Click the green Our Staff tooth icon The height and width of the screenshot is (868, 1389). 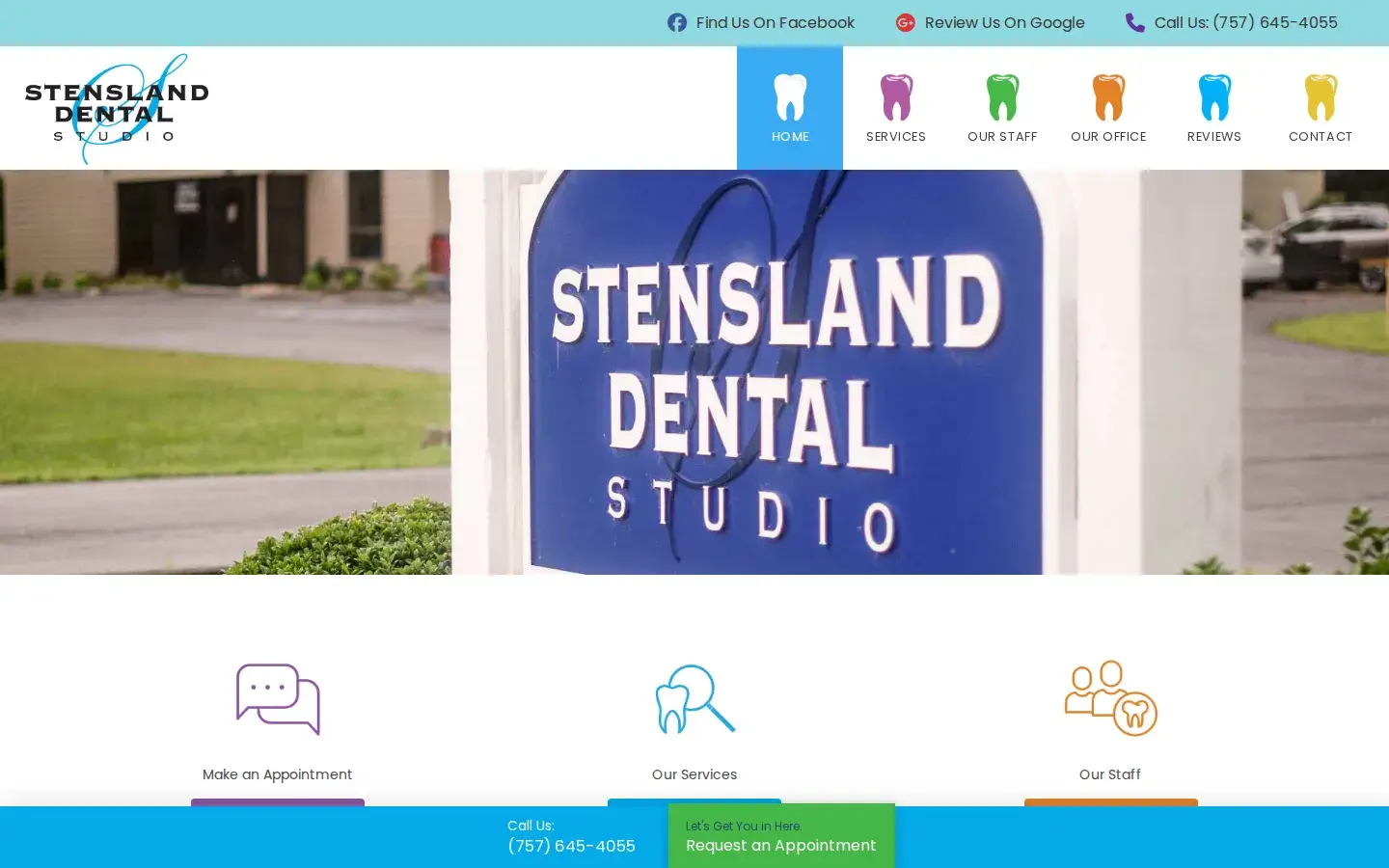tap(1002, 97)
